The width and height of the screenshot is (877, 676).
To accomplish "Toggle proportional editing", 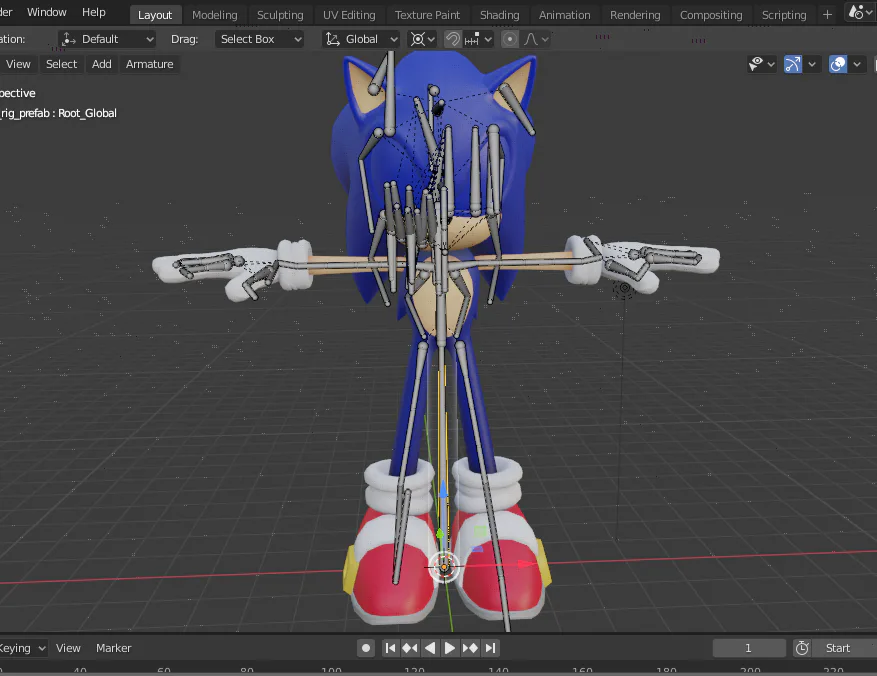I will point(510,39).
